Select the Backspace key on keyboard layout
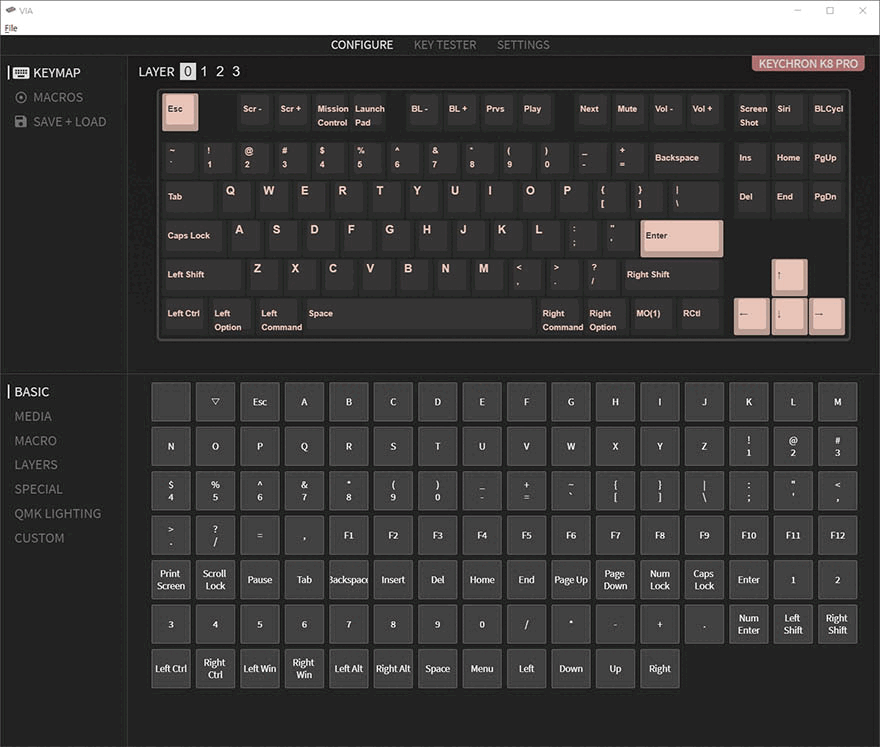Viewport: 880px width, 747px height. (x=684, y=160)
